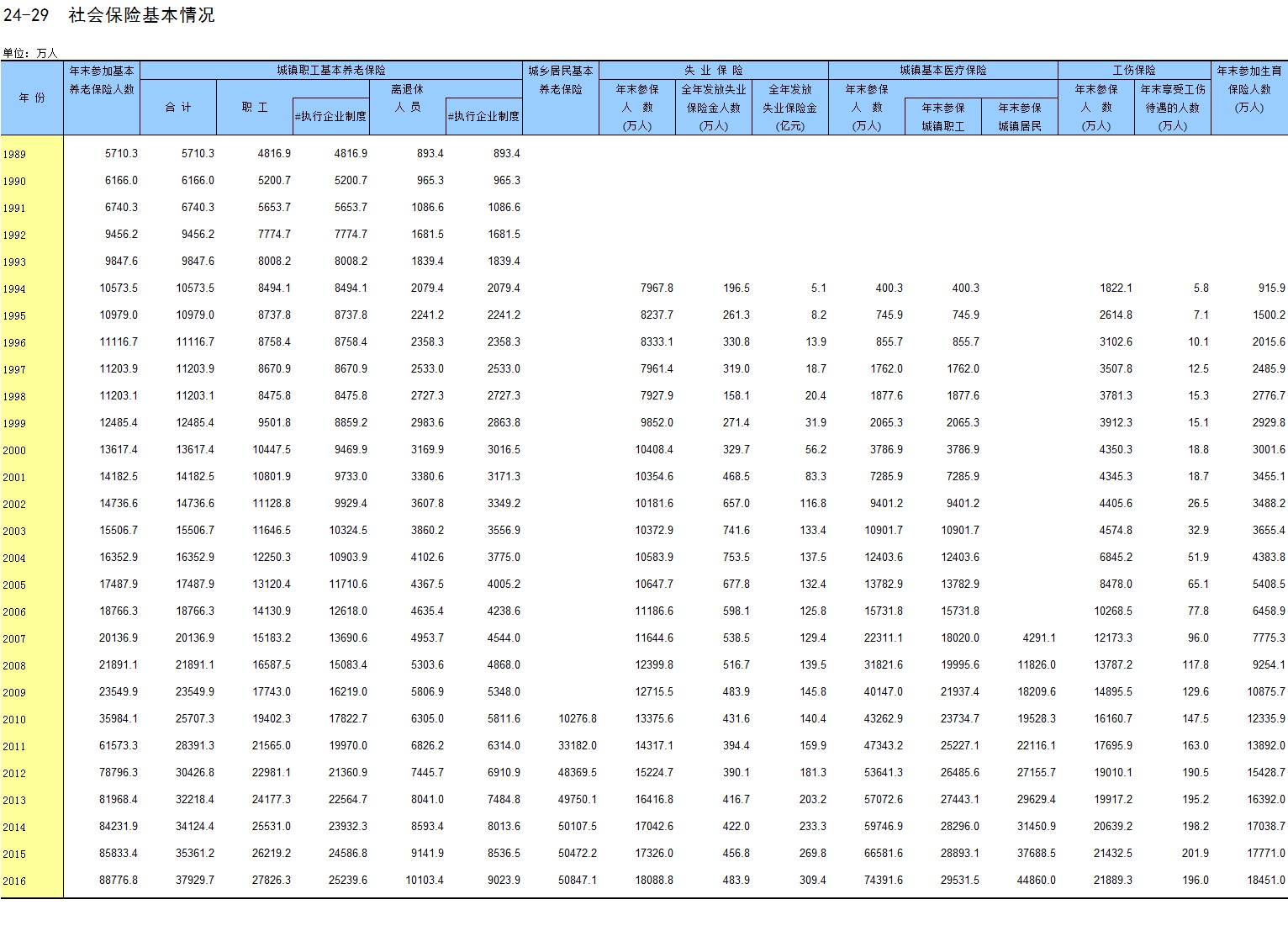The width and height of the screenshot is (1288, 926).
Task: Click value 9456.2 under 合计, 1992 row
Action: pyautogui.click(x=198, y=235)
